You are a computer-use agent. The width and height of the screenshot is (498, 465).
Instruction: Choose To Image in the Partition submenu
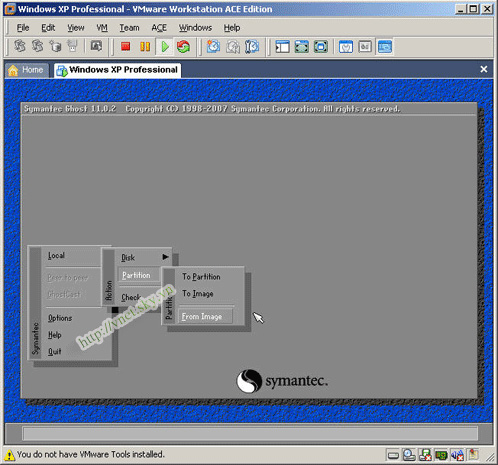pyautogui.click(x=197, y=294)
